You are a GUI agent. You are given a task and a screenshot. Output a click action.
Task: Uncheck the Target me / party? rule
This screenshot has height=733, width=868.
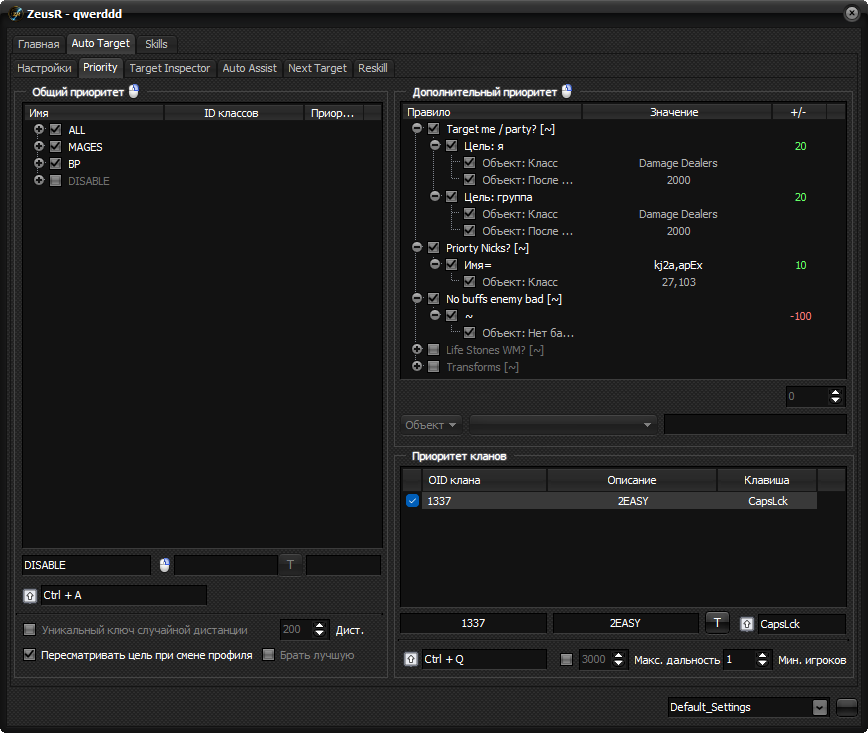click(433, 129)
